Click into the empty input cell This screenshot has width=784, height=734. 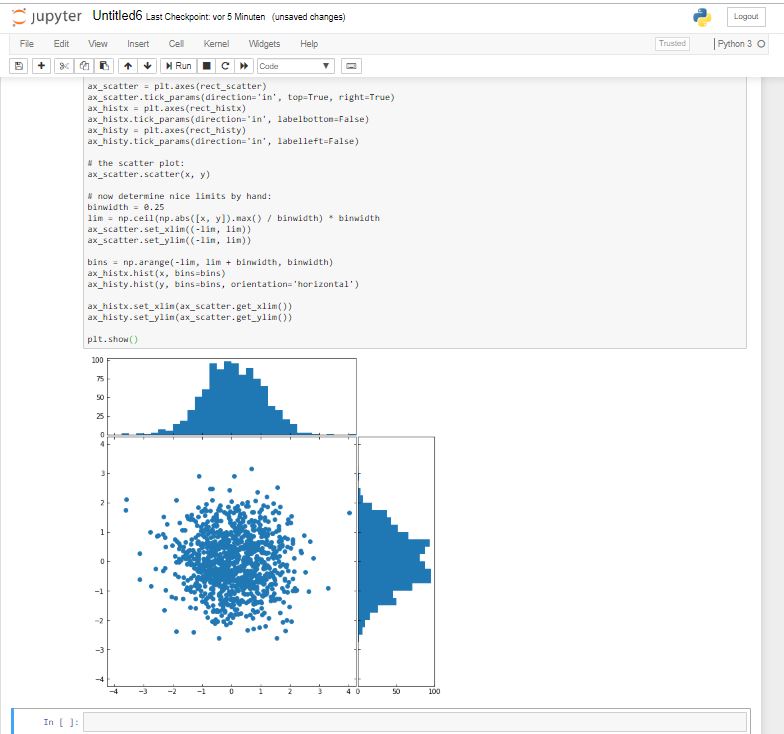click(x=414, y=722)
